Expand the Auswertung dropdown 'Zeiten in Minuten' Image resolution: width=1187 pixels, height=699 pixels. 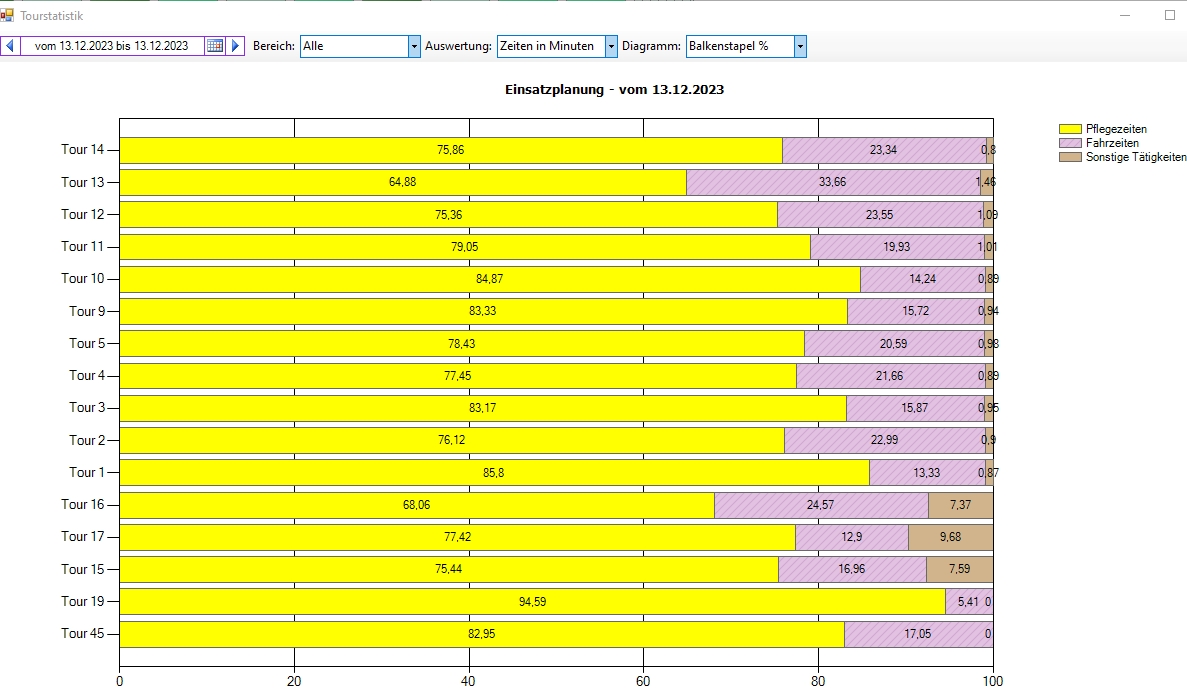pos(611,46)
